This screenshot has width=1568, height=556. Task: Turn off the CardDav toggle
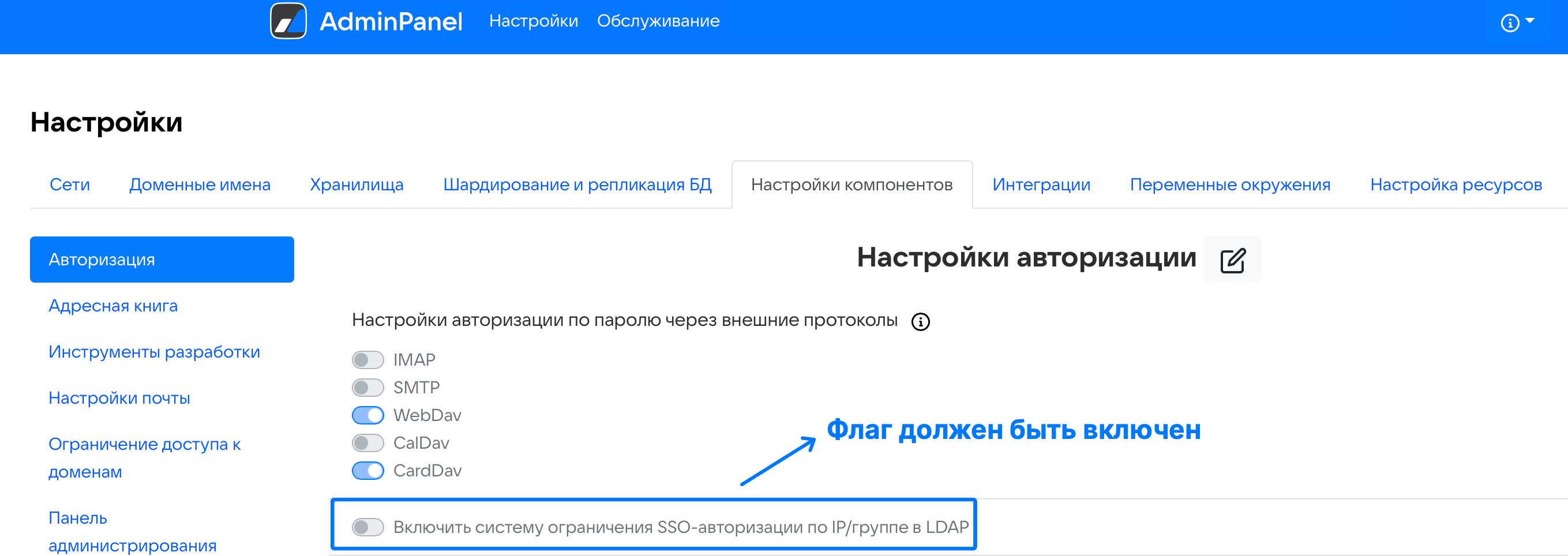pyautogui.click(x=367, y=470)
